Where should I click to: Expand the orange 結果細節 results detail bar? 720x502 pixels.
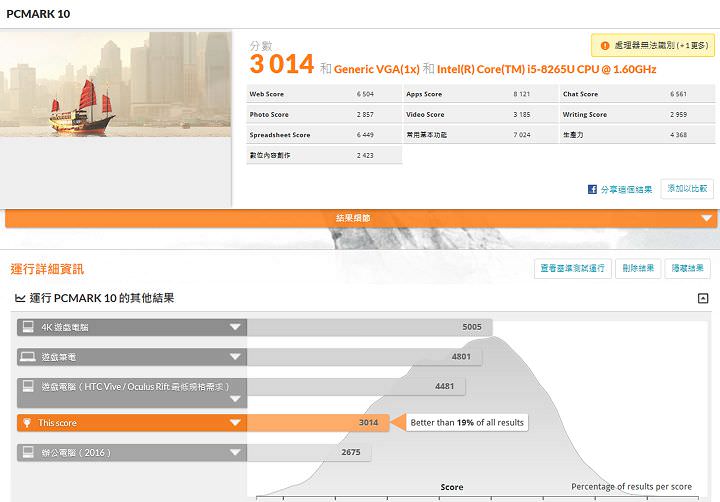click(x=706, y=218)
